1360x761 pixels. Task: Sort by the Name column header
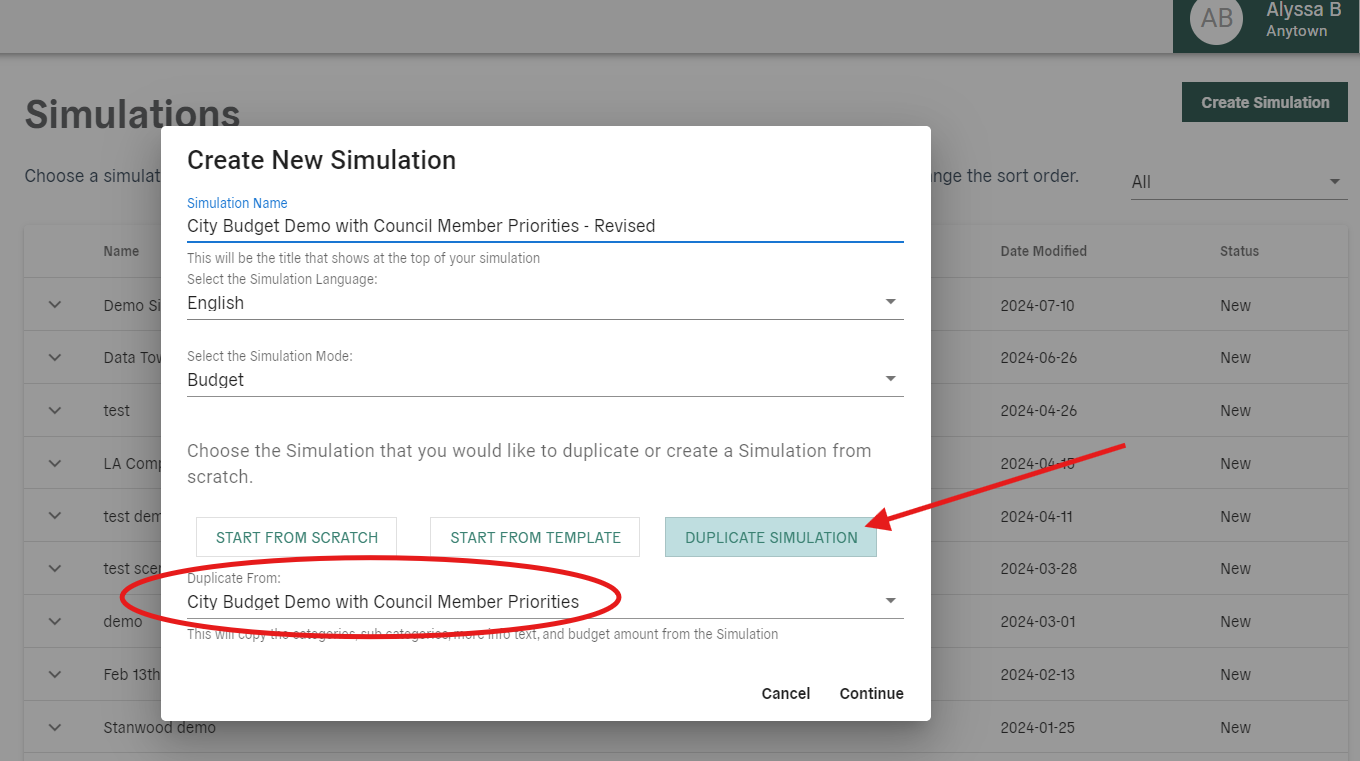[121, 251]
